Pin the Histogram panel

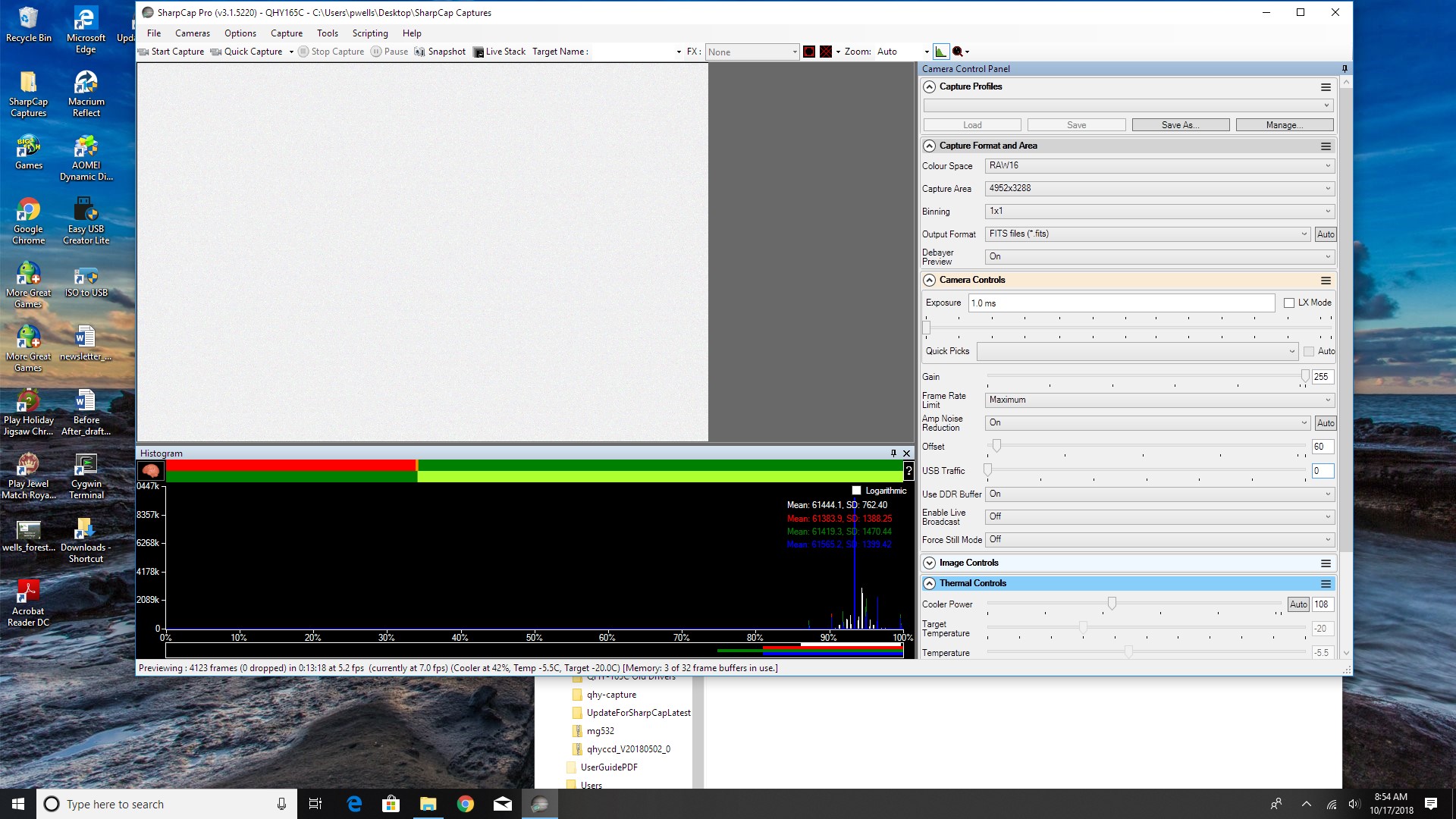coord(893,453)
